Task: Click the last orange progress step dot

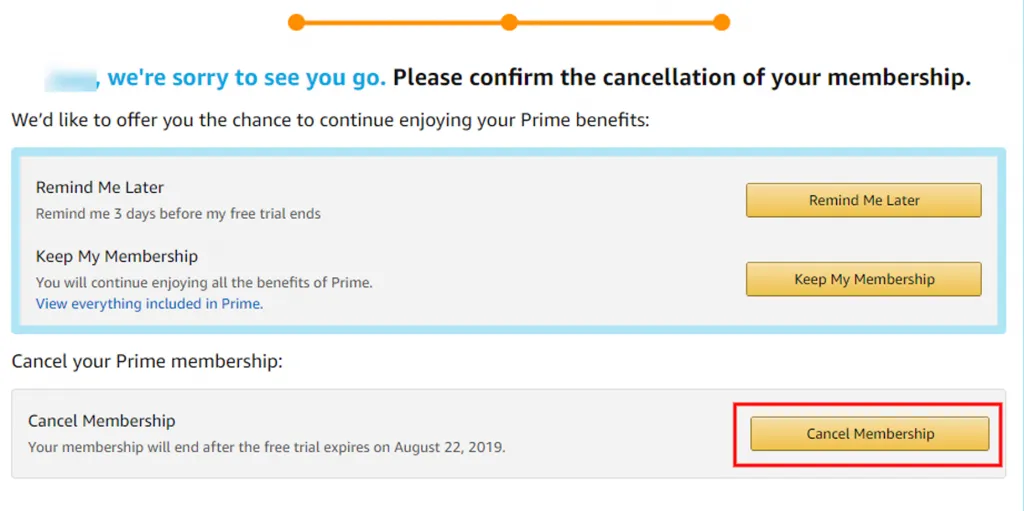Action: tap(721, 22)
